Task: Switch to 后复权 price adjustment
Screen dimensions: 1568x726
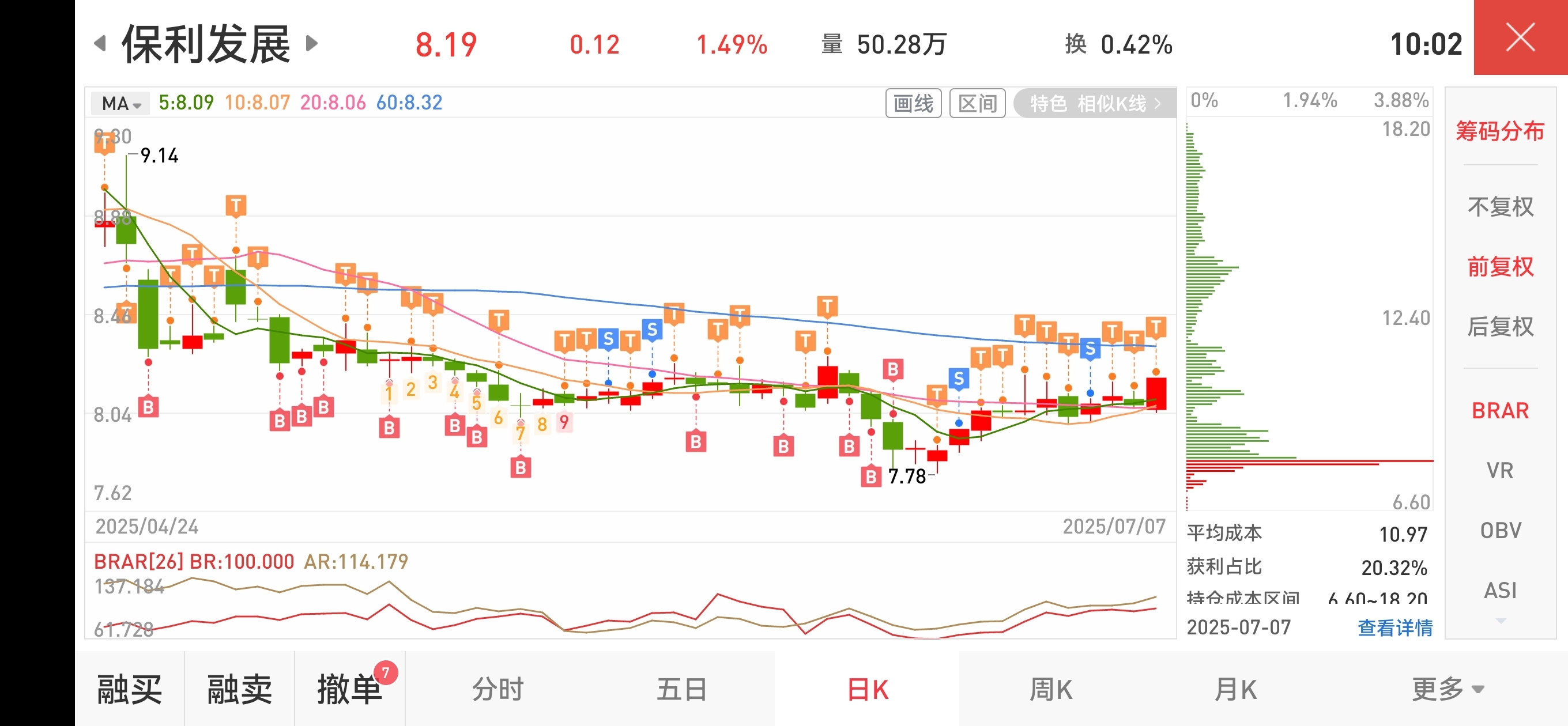Action: [x=1500, y=326]
